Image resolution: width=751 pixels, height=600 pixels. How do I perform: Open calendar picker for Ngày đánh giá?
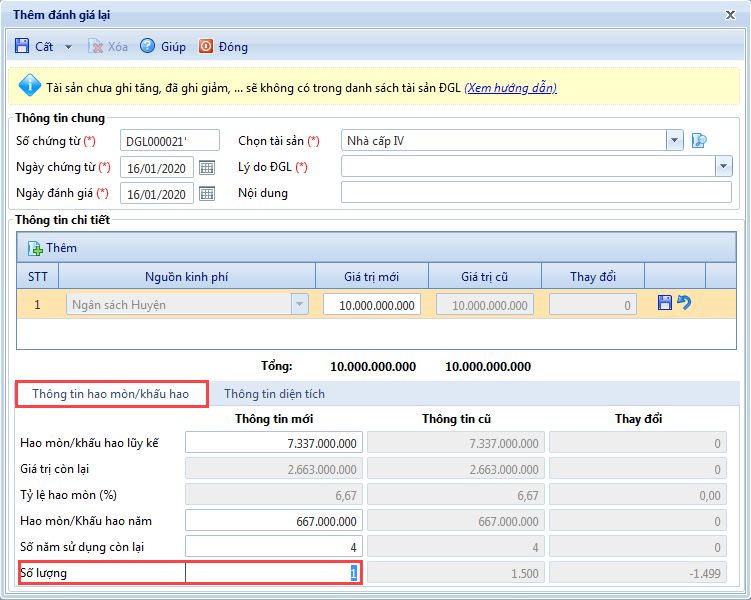[x=207, y=193]
